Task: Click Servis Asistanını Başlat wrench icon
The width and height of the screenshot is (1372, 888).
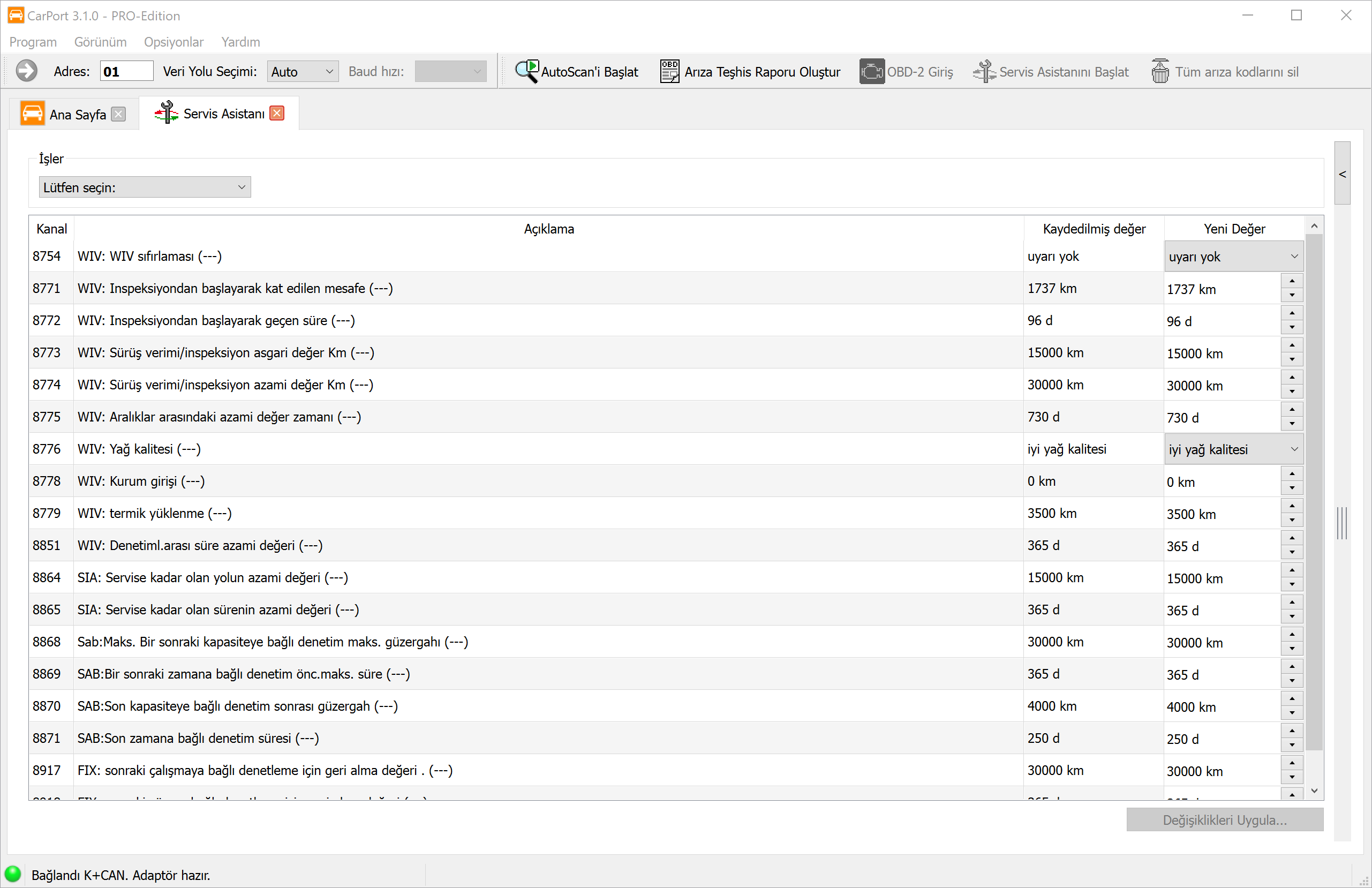Action: (984, 72)
